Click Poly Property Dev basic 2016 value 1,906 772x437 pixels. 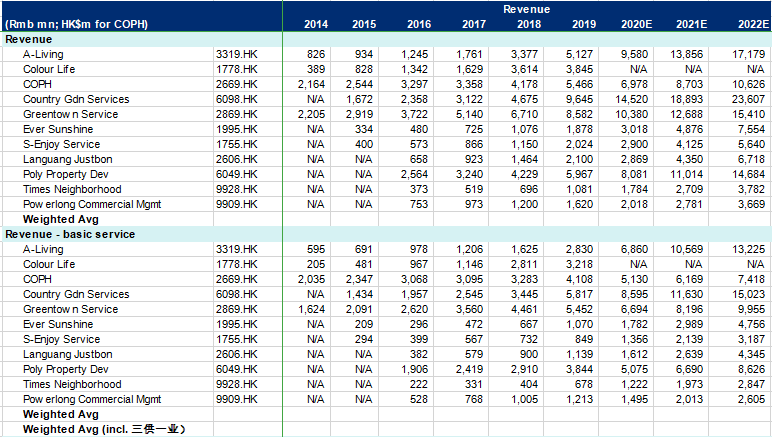pyautogui.click(x=414, y=370)
